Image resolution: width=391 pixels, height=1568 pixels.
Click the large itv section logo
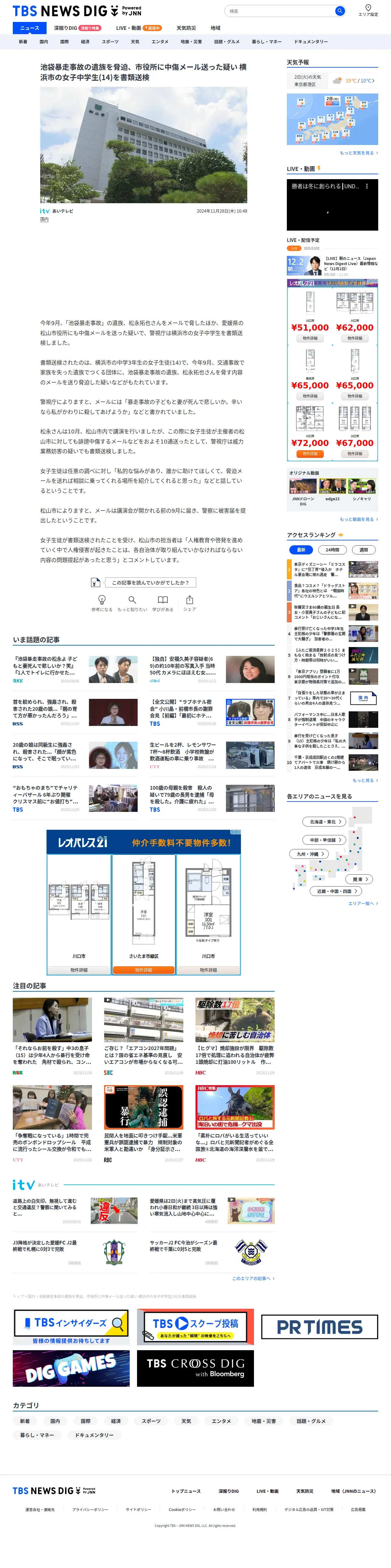click(24, 1184)
